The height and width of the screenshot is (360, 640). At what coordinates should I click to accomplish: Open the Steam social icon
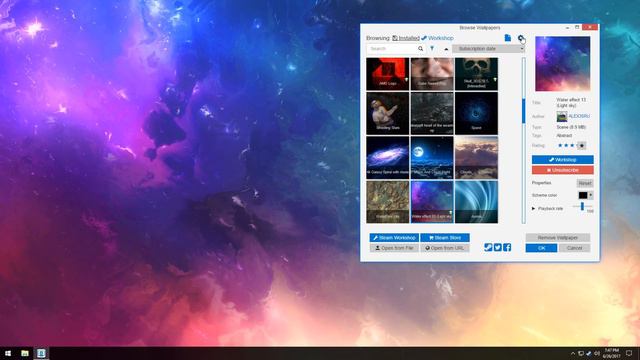(x=488, y=247)
